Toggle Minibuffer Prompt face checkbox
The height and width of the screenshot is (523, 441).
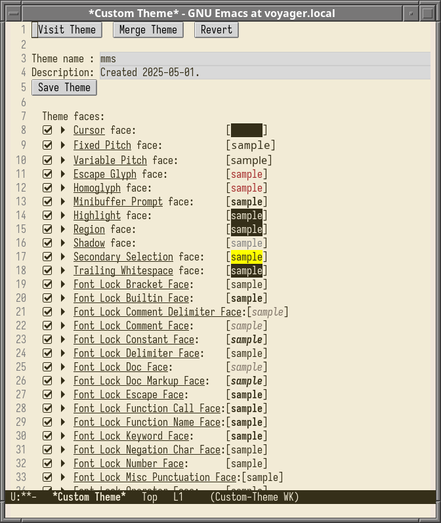pyautogui.click(x=47, y=201)
